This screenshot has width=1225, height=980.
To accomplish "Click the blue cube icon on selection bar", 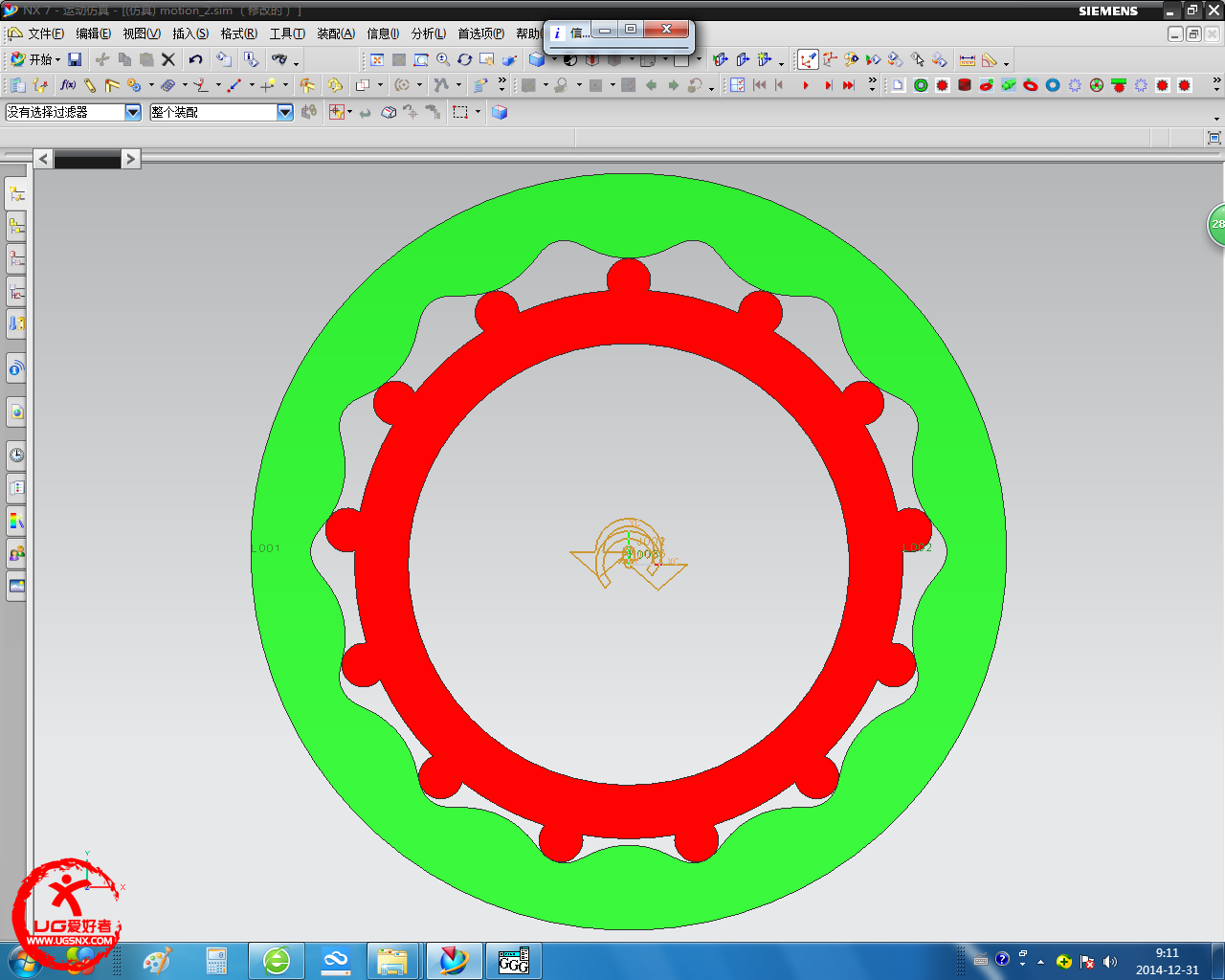I will coord(500,112).
